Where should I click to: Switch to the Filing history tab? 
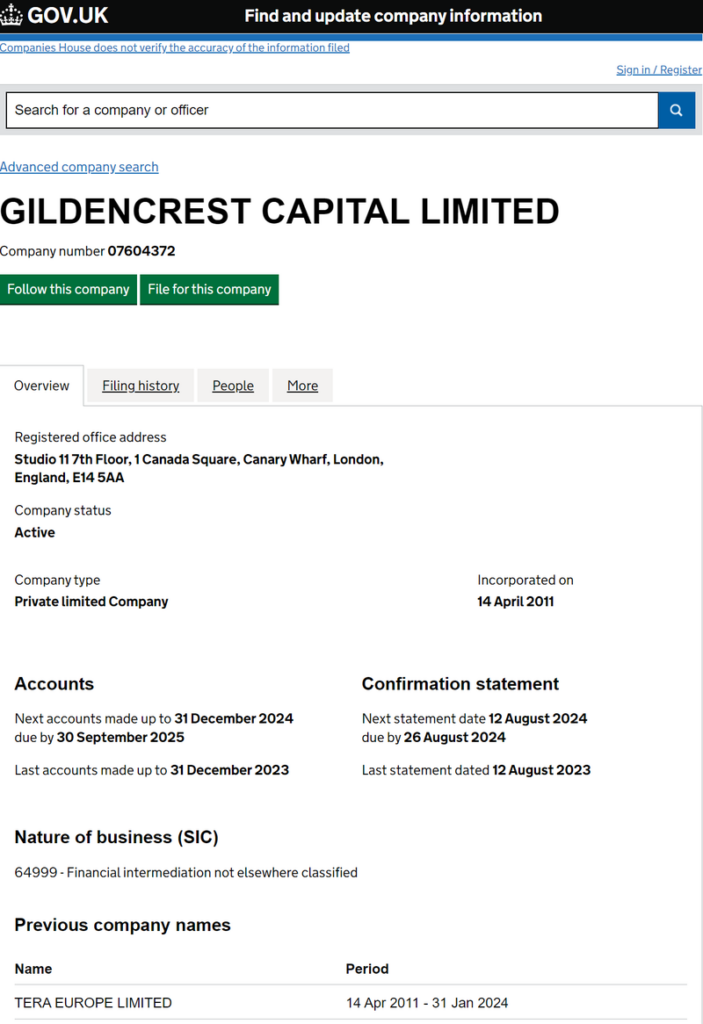(141, 386)
